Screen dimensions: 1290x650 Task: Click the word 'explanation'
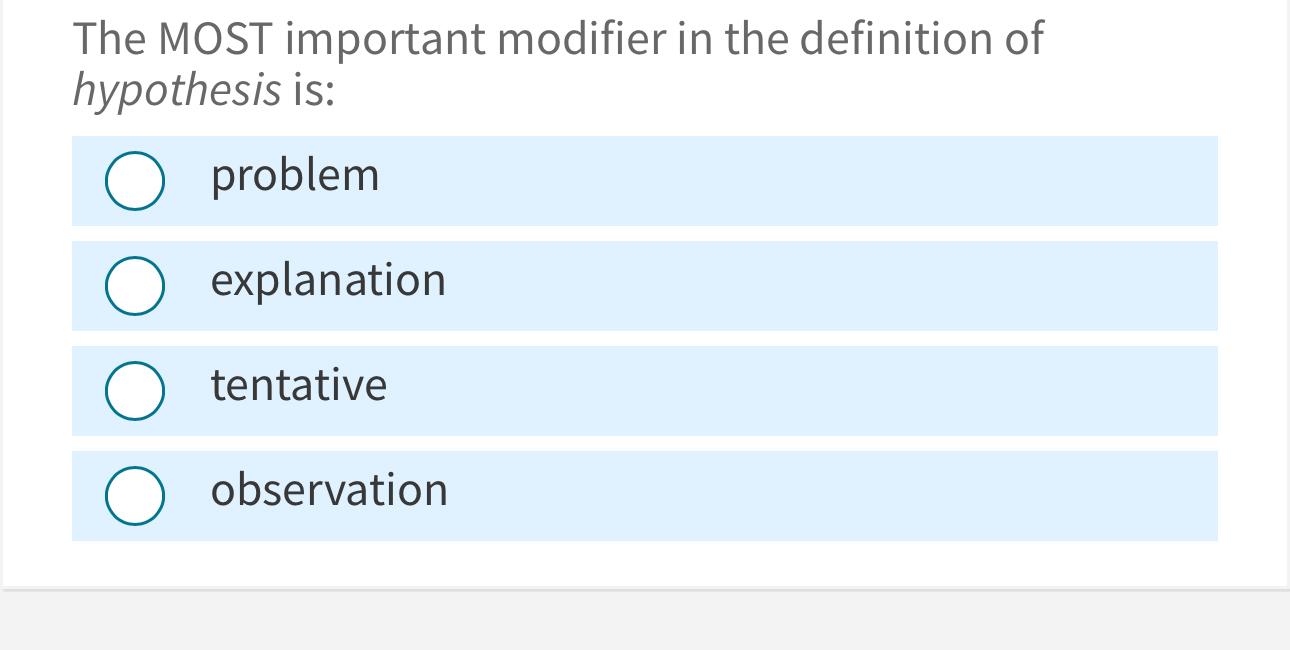(x=327, y=281)
